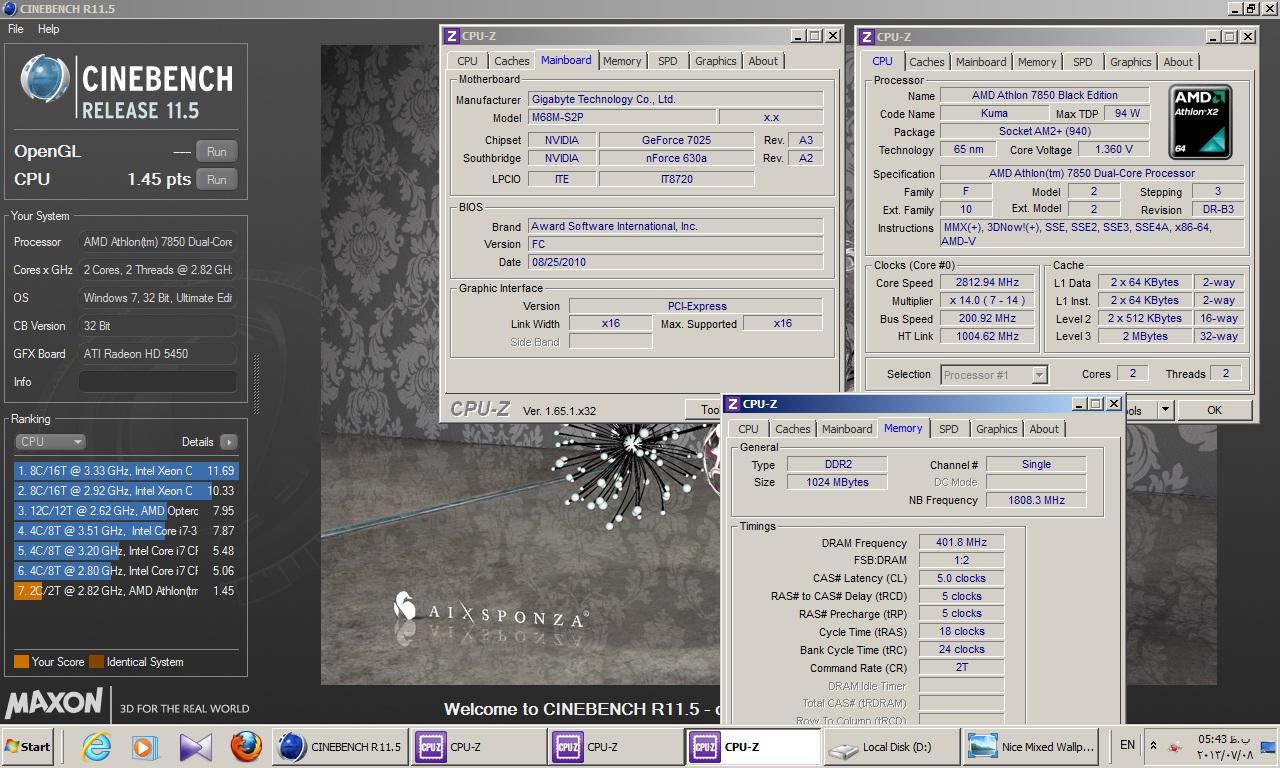Switch to the highlighted CPU-Z taskbar button
1280x768 pixels.
[x=752, y=746]
